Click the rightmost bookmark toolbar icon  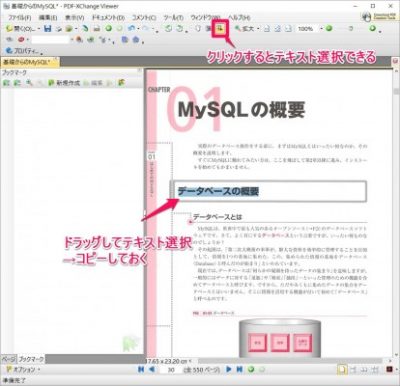[x=121, y=83]
